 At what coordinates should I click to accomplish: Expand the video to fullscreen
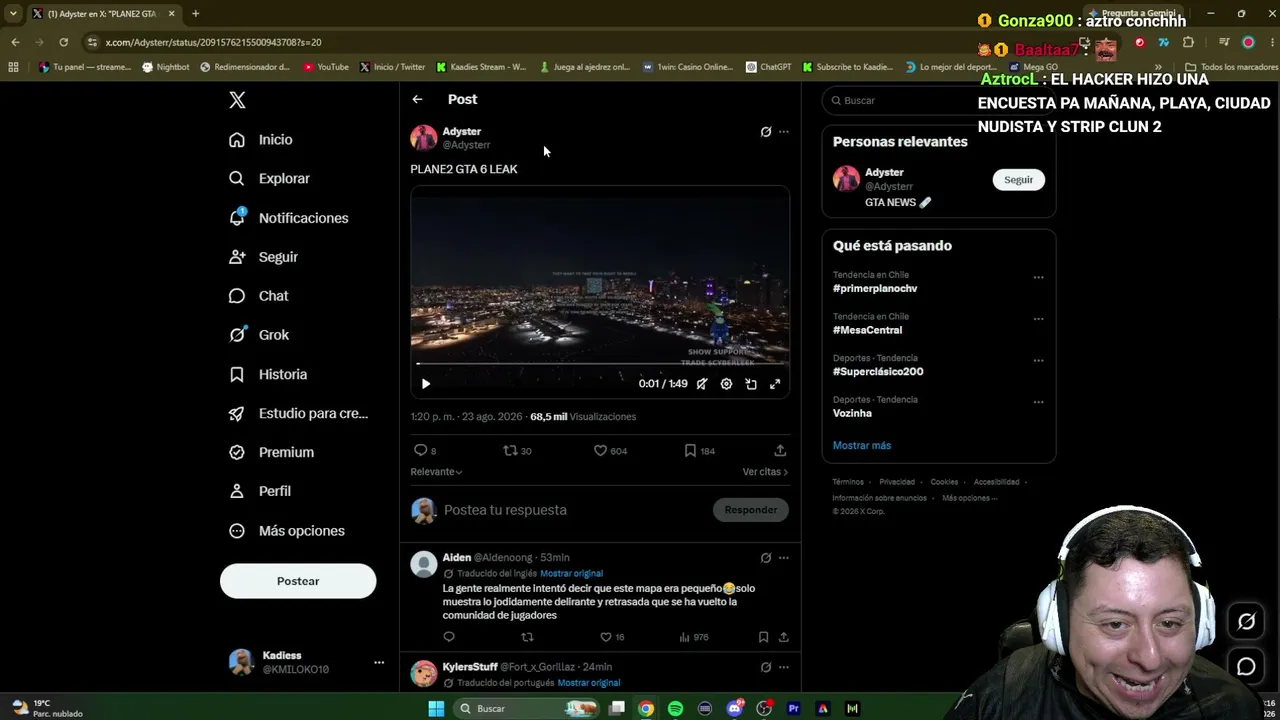click(x=775, y=384)
